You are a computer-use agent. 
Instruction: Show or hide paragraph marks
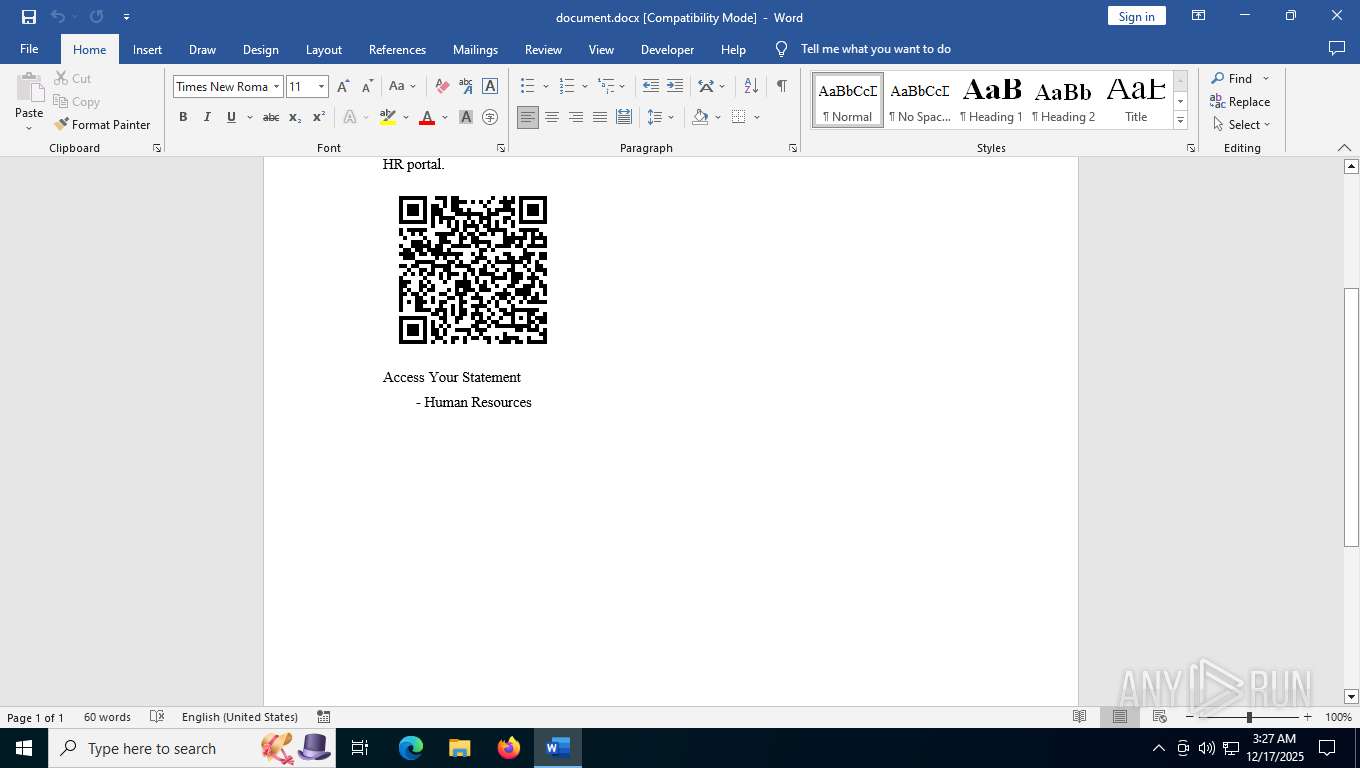pyautogui.click(x=782, y=87)
